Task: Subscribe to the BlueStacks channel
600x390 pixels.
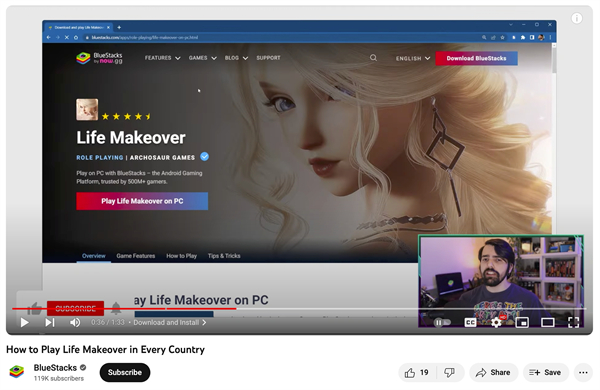Action: click(125, 372)
